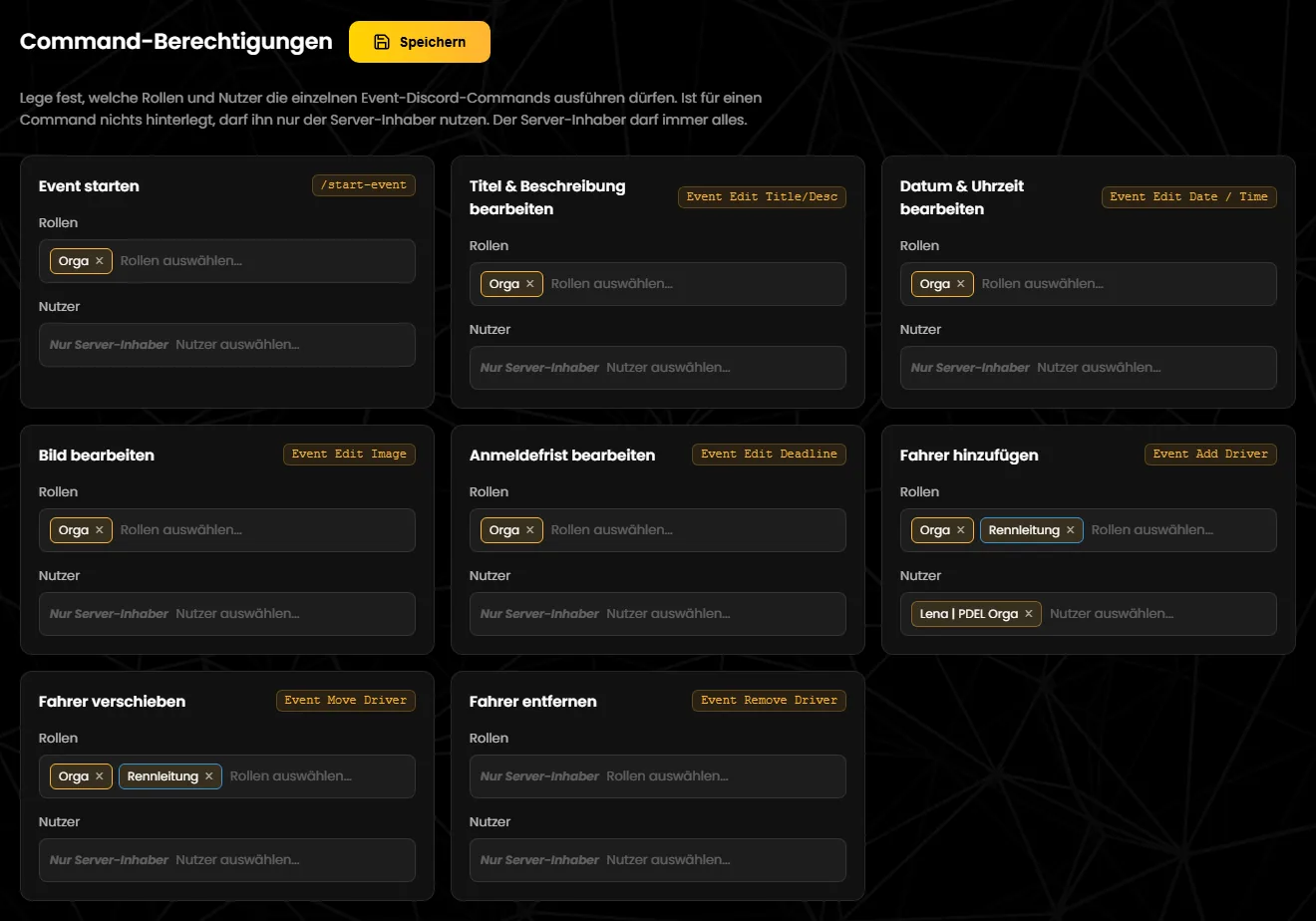This screenshot has height=921, width=1316.
Task: Open Nutzer selector for Fahrer hinzufügen
Action: (1089, 614)
